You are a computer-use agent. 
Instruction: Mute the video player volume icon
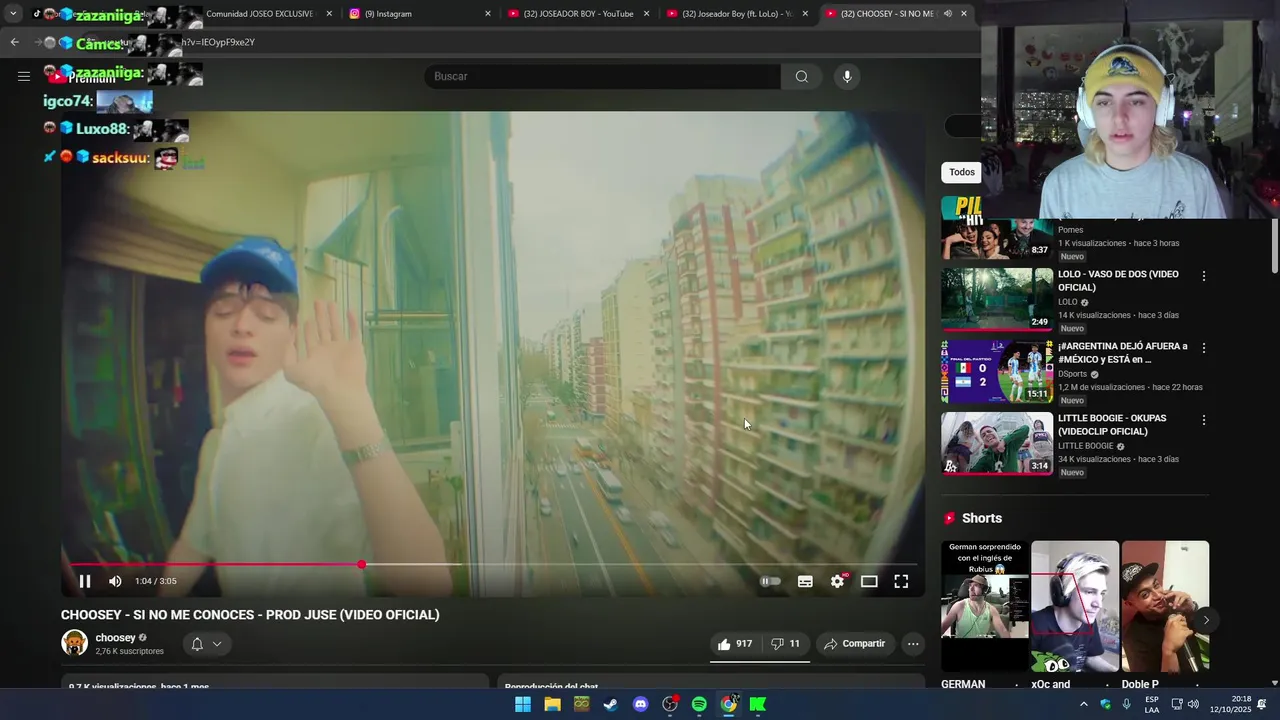tap(115, 581)
